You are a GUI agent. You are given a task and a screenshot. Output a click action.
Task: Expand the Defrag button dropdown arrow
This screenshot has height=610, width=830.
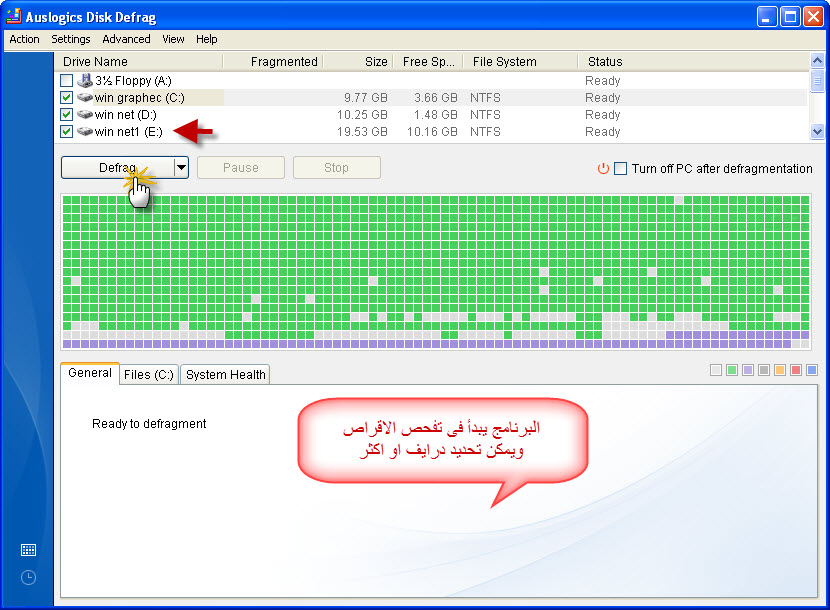pyautogui.click(x=181, y=167)
